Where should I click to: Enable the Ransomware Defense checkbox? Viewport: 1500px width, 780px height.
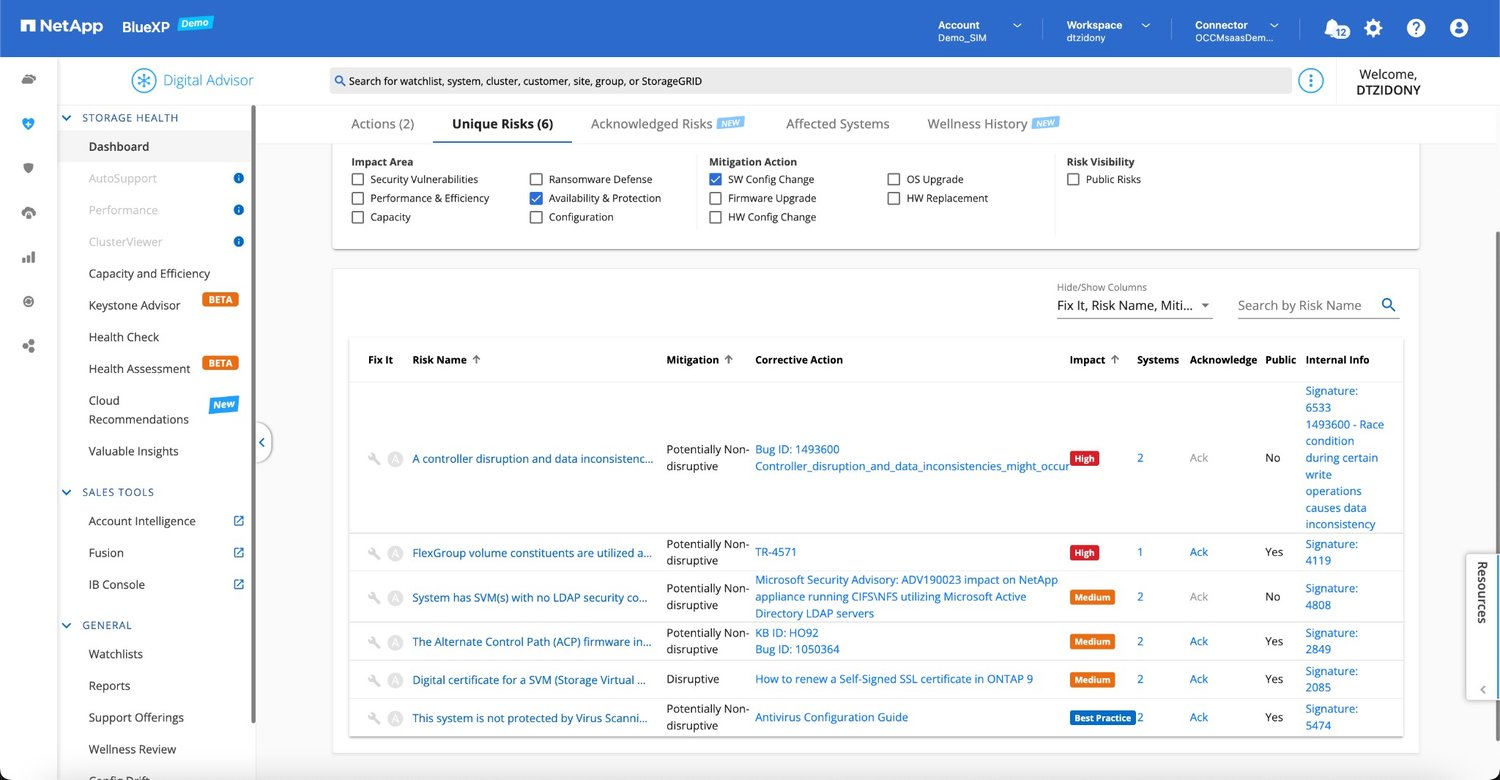click(x=537, y=180)
